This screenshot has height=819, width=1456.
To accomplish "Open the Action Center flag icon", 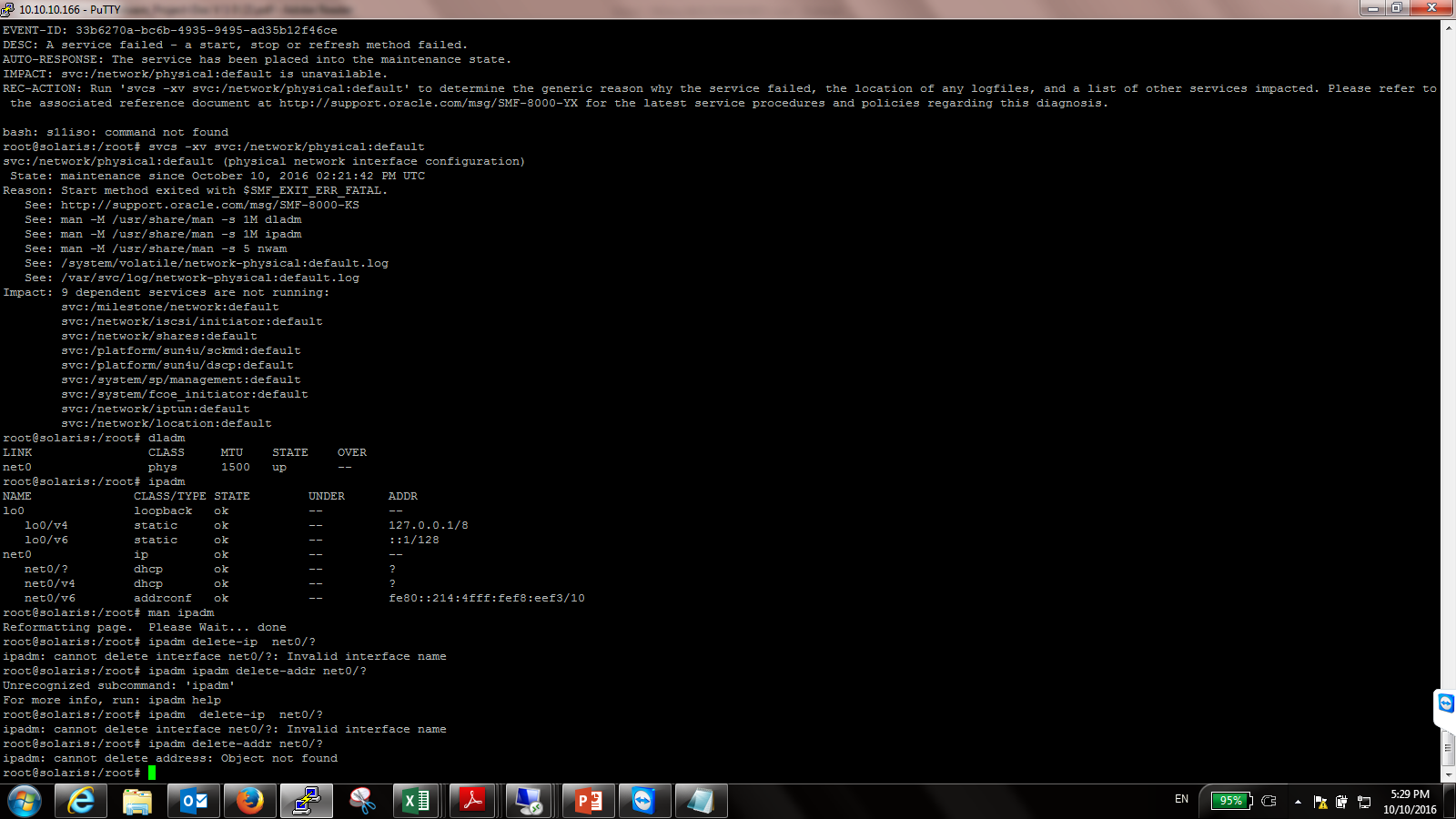I will [1320, 802].
